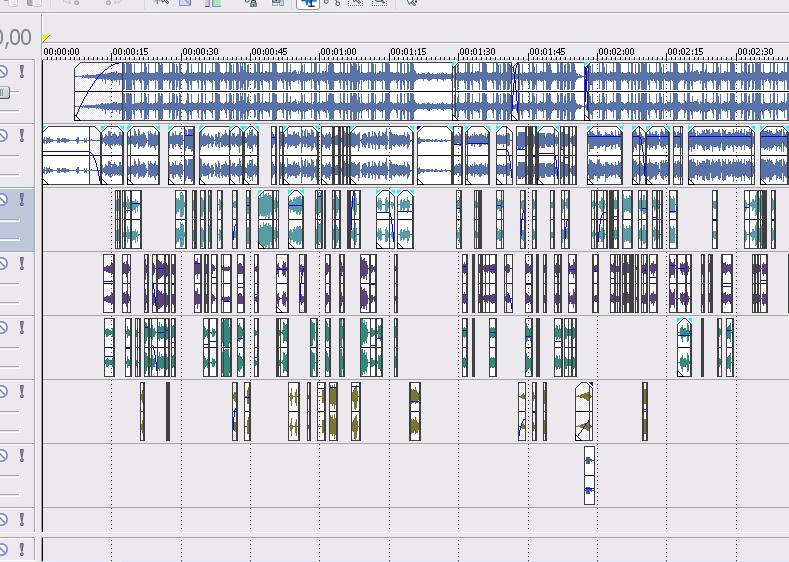Select the olive clip before 00:02:00 on track six
The height and width of the screenshot is (562, 789).
tap(584, 412)
